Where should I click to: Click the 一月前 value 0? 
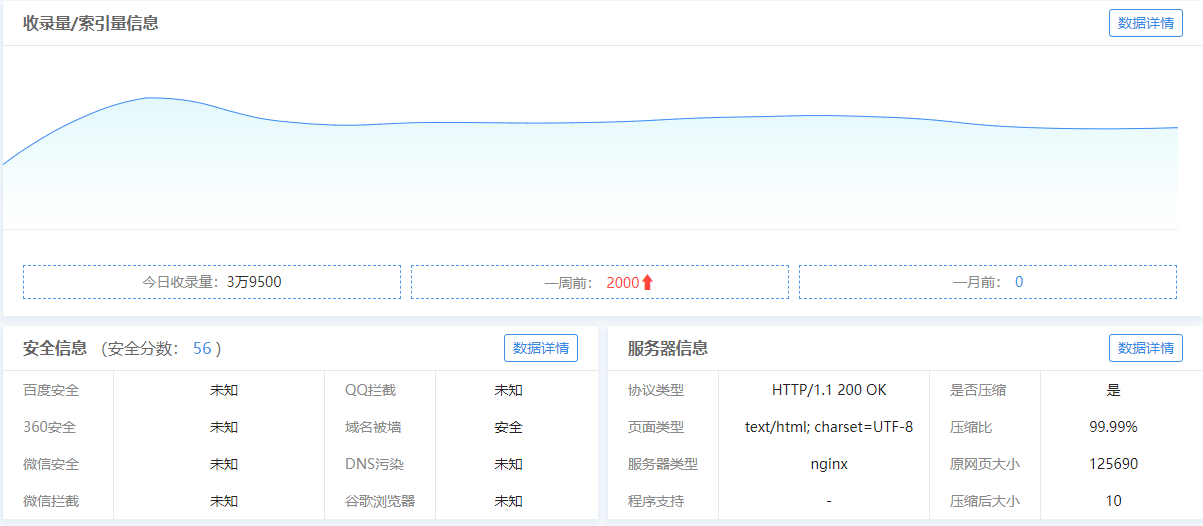coord(1019,282)
